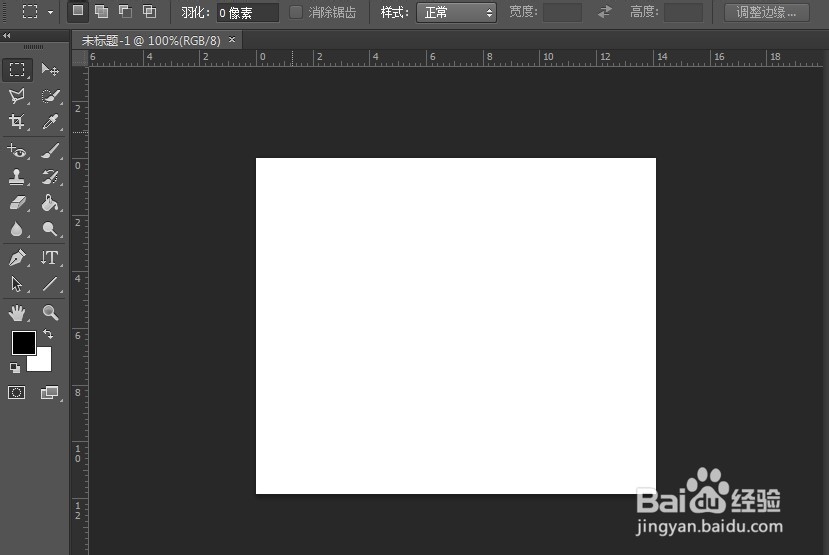
Task: Select the Direct Selection arrow tool
Action: tap(17, 284)
